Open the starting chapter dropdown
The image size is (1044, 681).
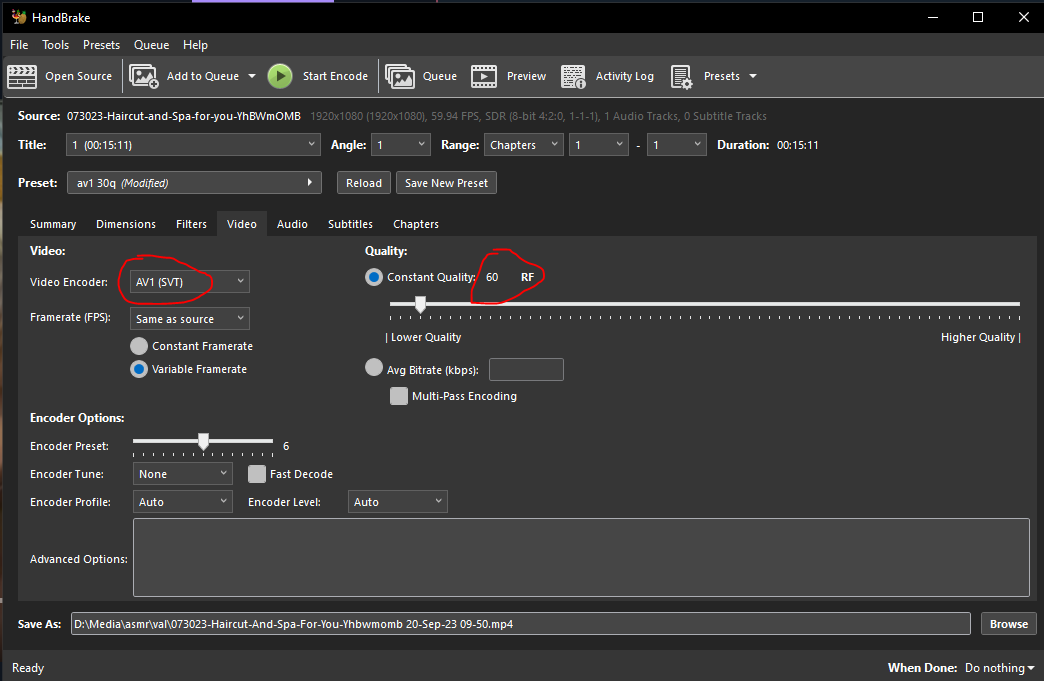point(599,144)
